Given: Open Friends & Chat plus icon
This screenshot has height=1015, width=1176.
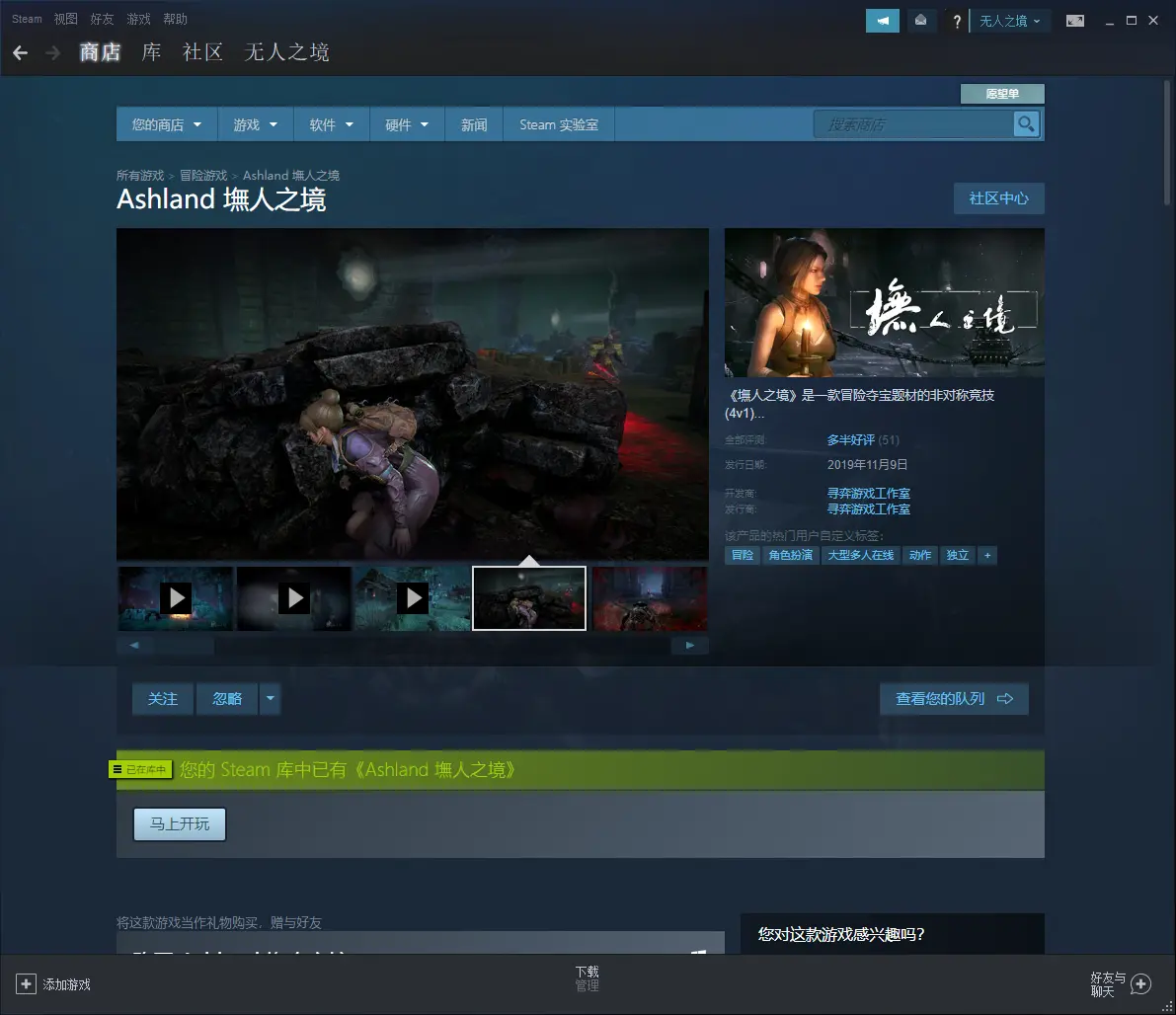Looking at the screenshot, I should click(1140, 984).
